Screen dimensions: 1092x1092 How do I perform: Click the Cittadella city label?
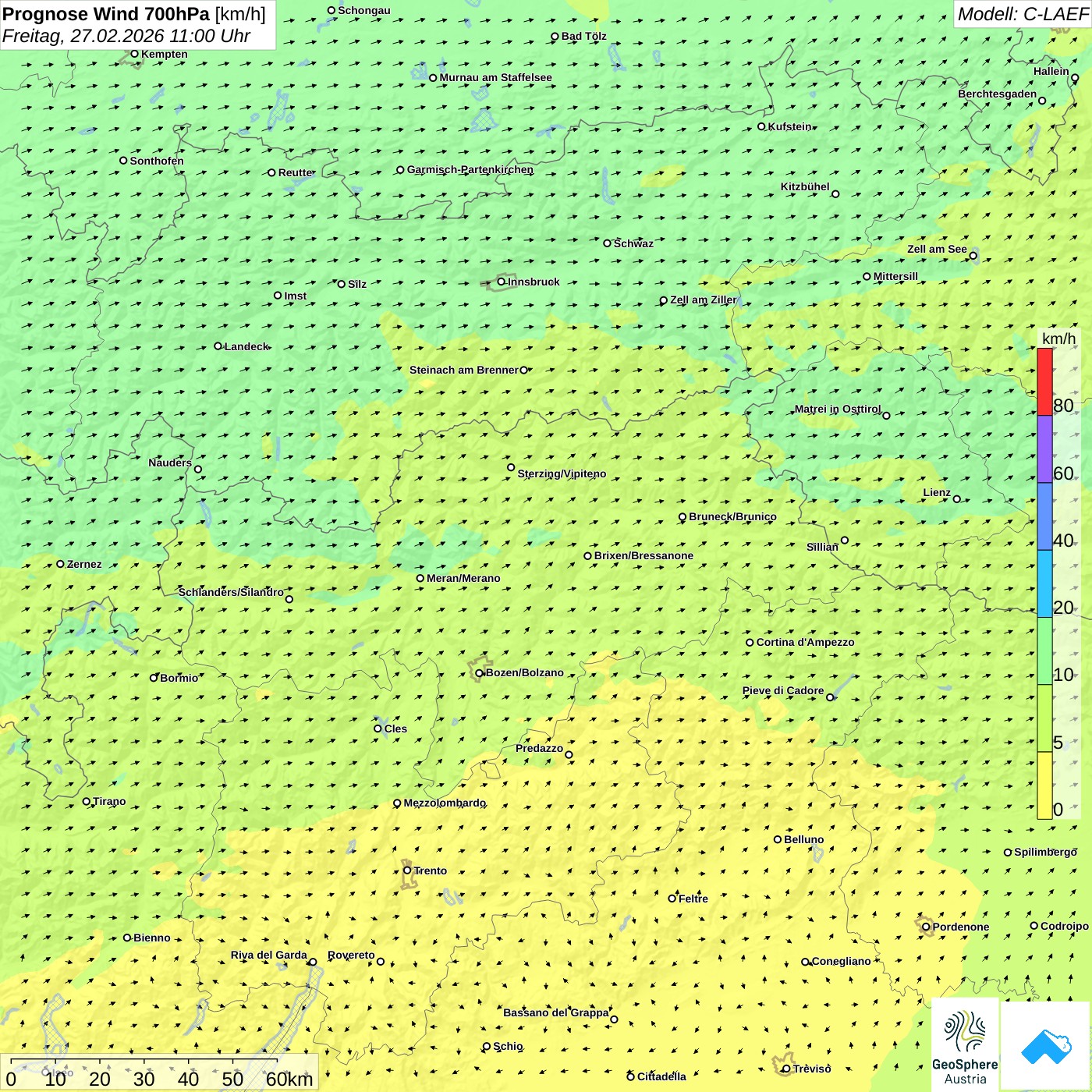tap(661, 1076)
